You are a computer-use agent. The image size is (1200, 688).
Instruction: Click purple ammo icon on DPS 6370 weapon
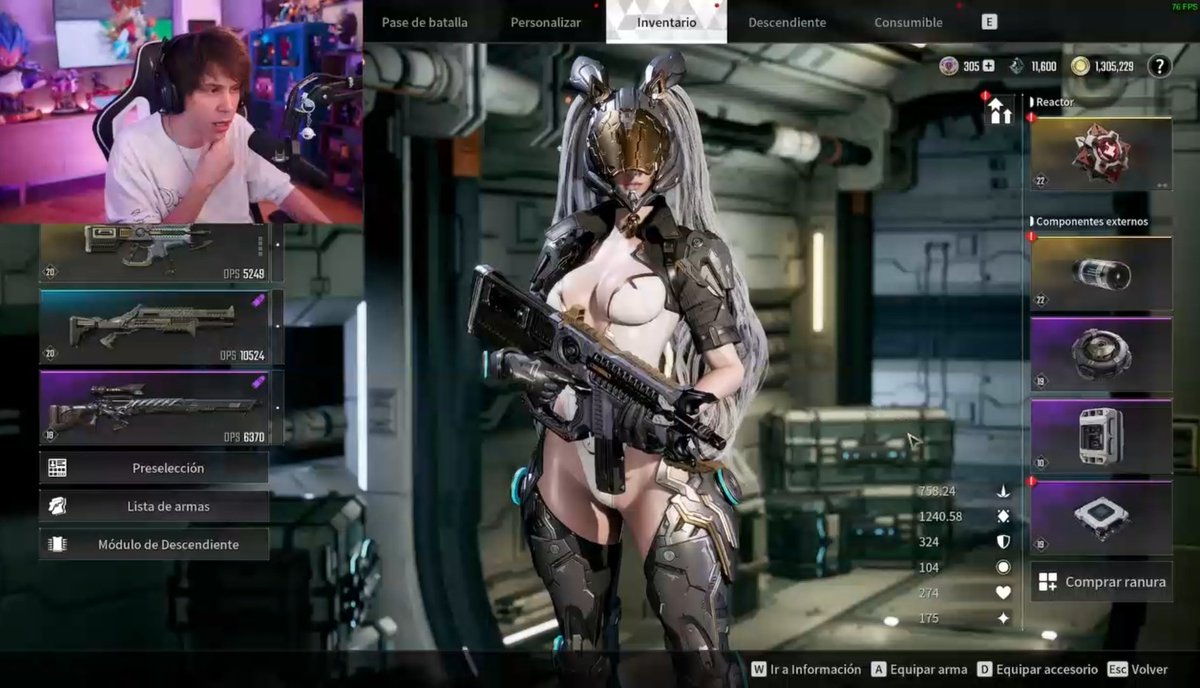[258, 381]
